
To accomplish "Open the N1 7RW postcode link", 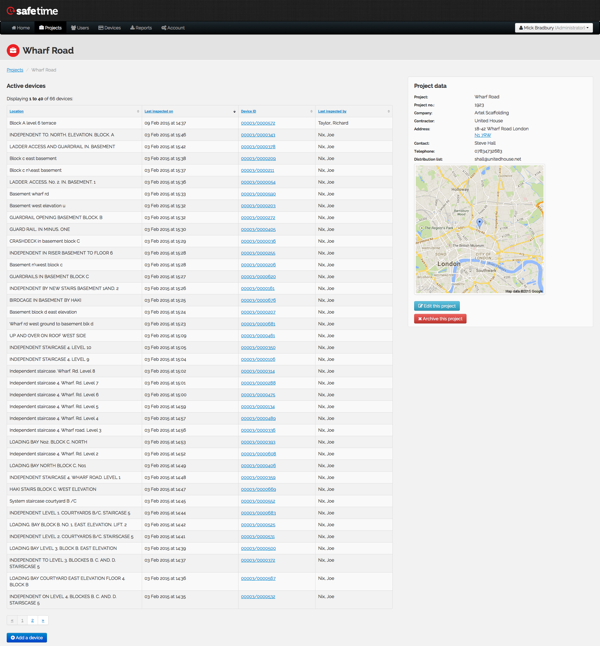I will point(482,135).
